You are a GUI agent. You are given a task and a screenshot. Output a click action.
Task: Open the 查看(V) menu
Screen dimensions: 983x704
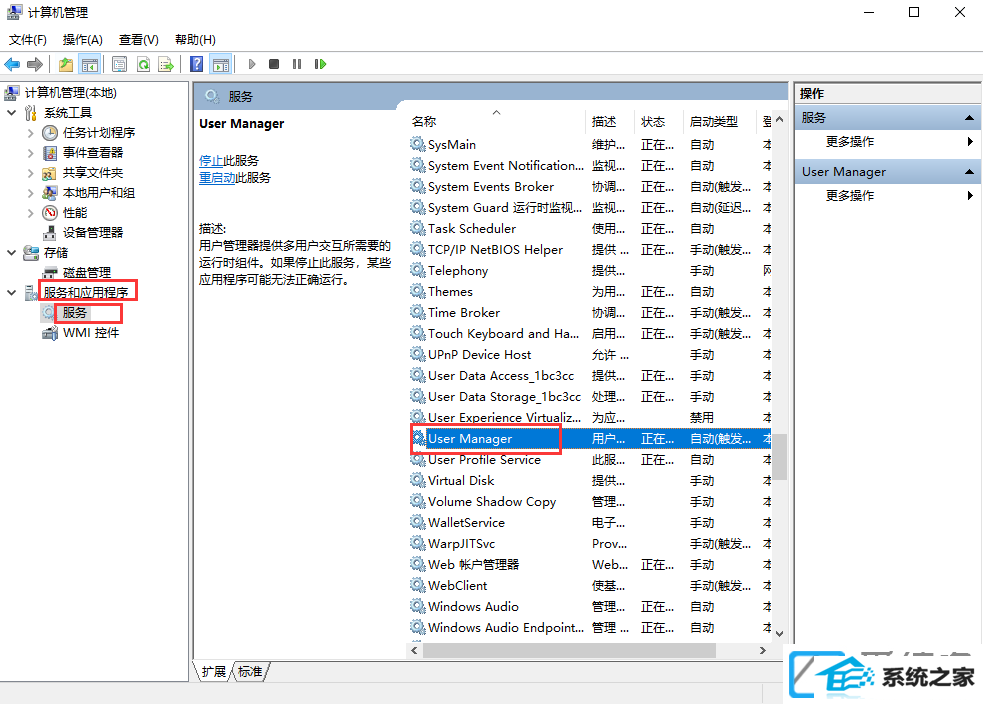(x=139, y=40)
